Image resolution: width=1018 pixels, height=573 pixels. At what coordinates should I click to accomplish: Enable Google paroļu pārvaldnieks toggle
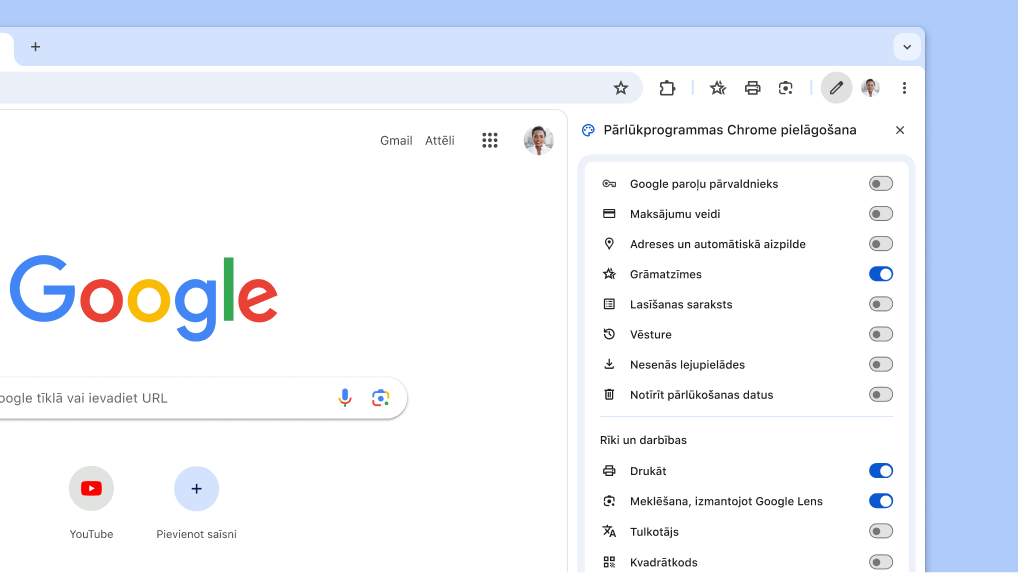pyautogui.click(x=880, y=184)
